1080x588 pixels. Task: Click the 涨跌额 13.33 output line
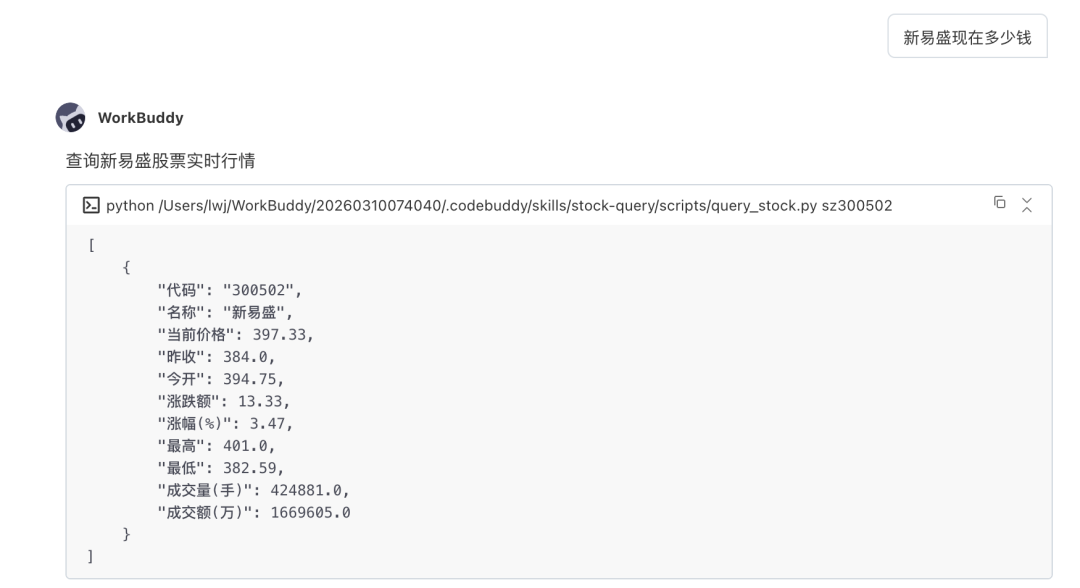[x=224, y=401]
